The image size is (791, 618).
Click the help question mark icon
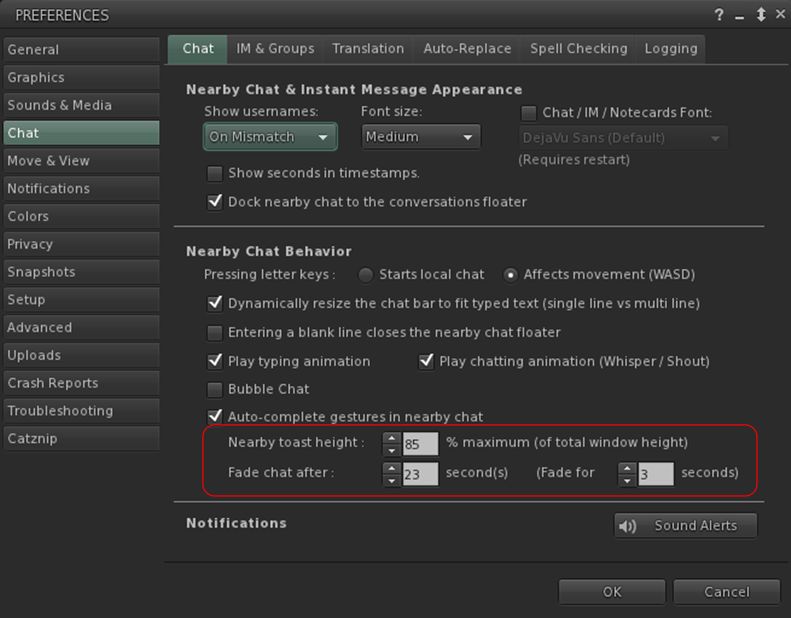pyautogui.click(x=719, y=15)
